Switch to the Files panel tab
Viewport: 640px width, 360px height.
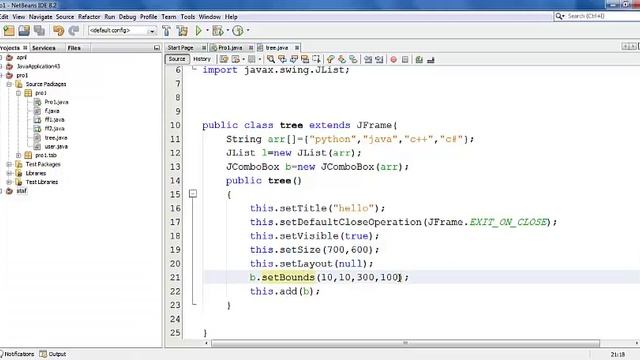click(74, 48)
